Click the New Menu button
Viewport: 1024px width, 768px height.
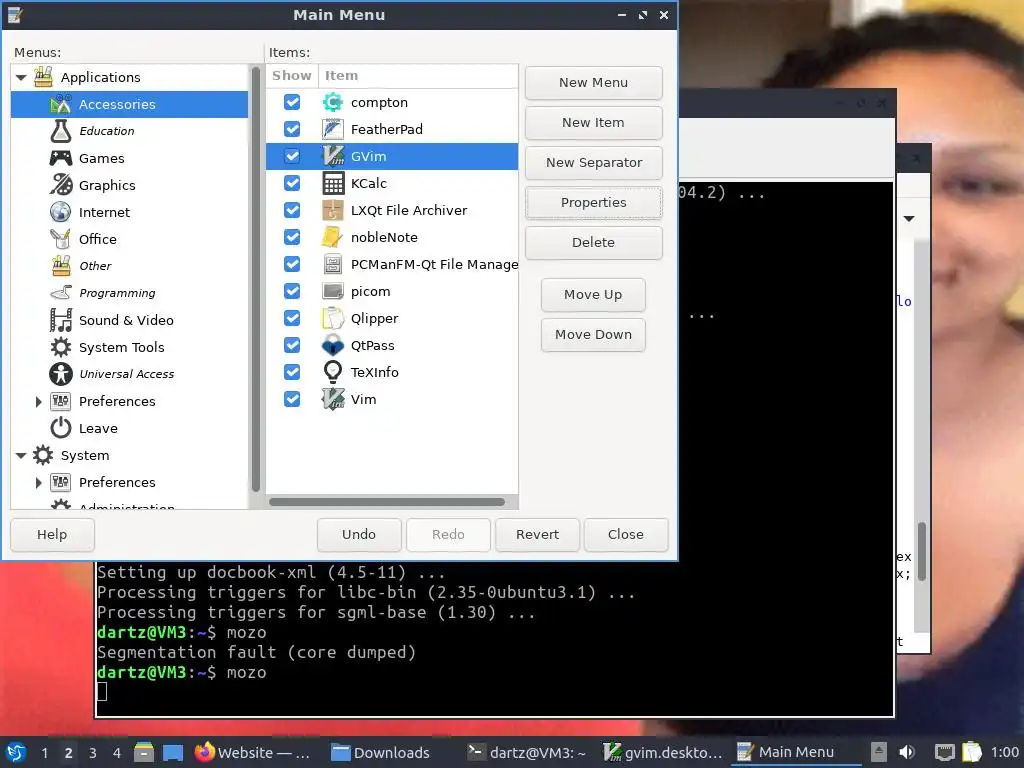tap(594, 83)
